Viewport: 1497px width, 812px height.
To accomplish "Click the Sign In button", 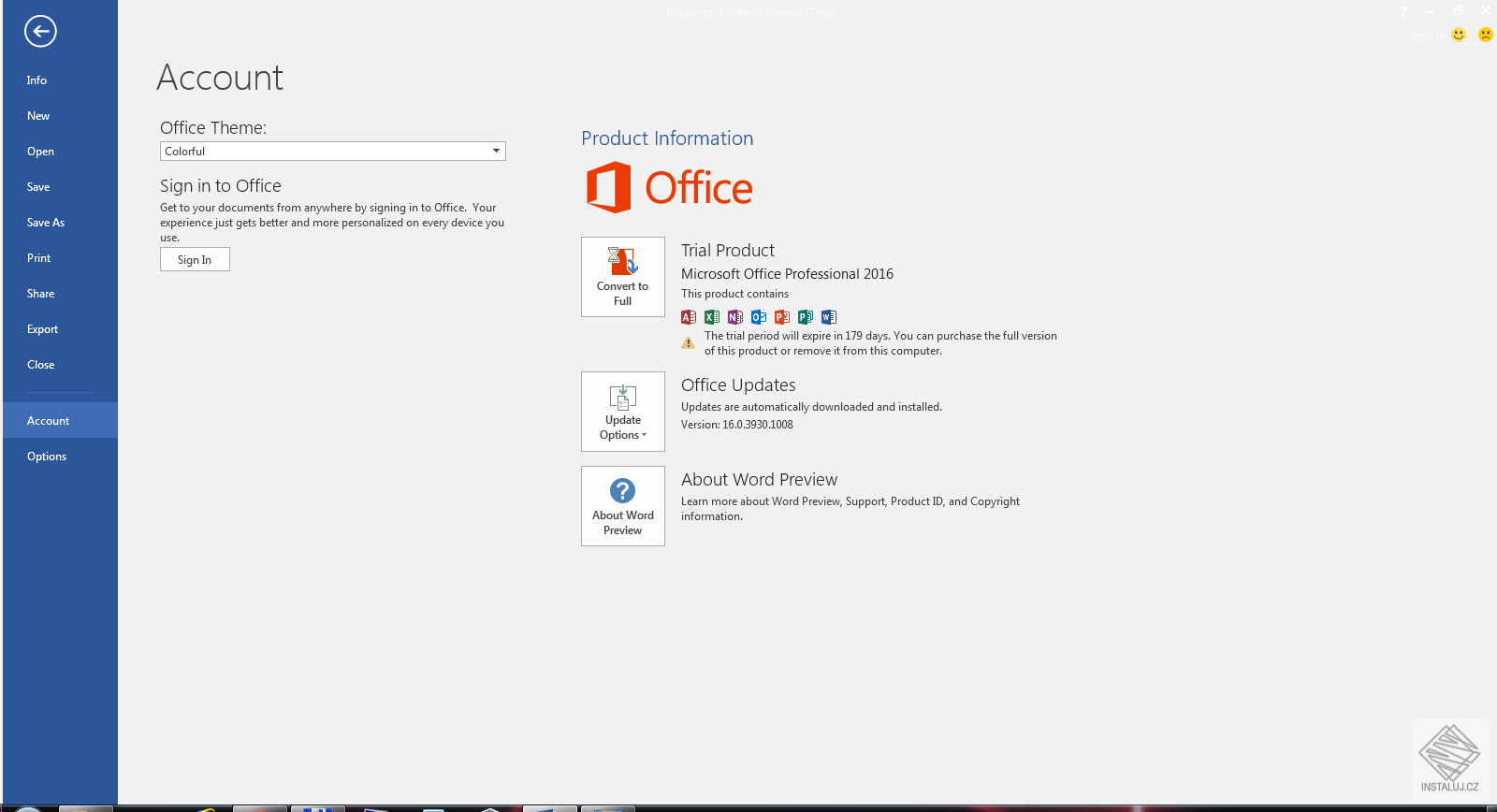I will [195, 259].
